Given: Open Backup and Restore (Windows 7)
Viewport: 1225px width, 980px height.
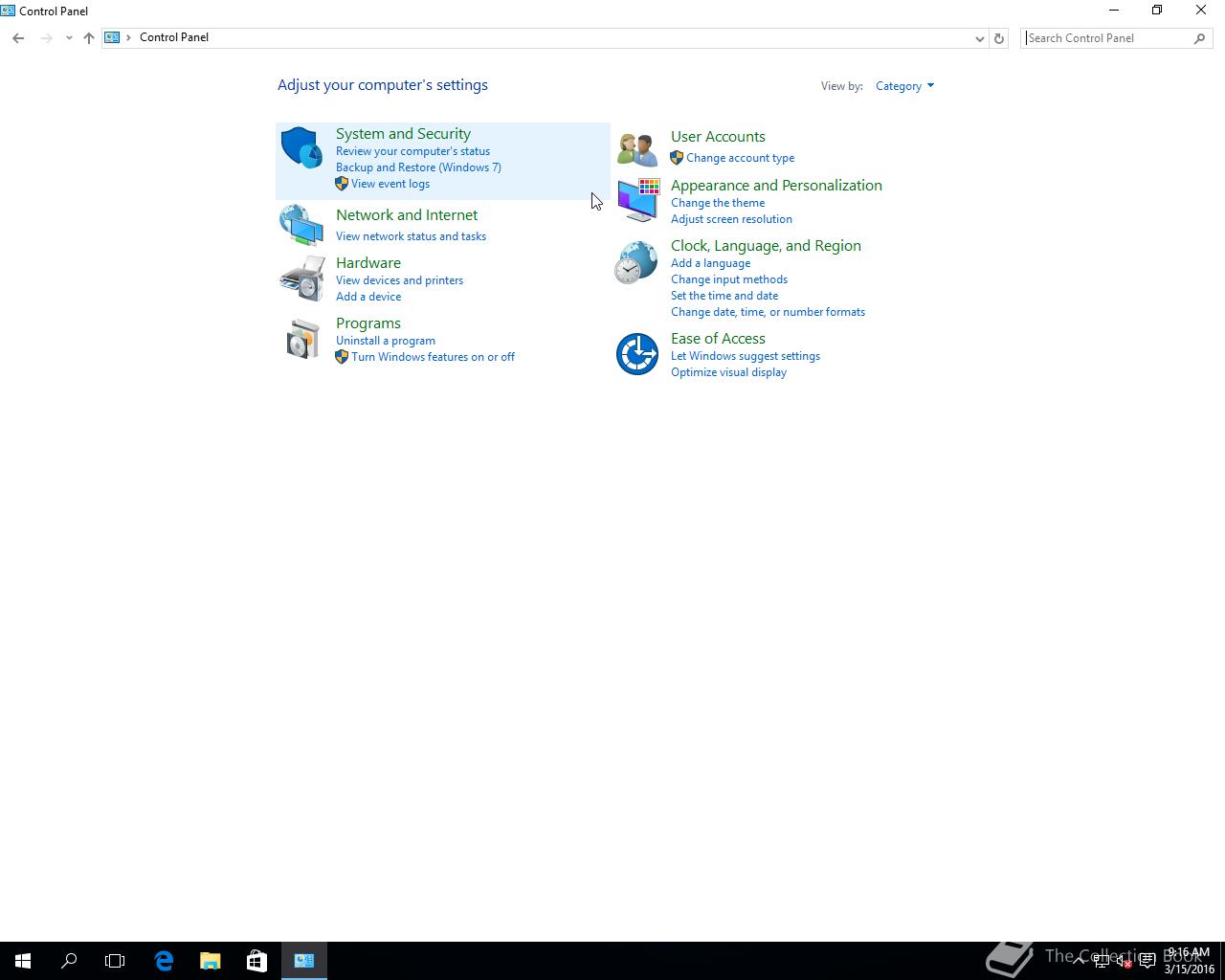Looking at the screenshot, I should (418, 167).
